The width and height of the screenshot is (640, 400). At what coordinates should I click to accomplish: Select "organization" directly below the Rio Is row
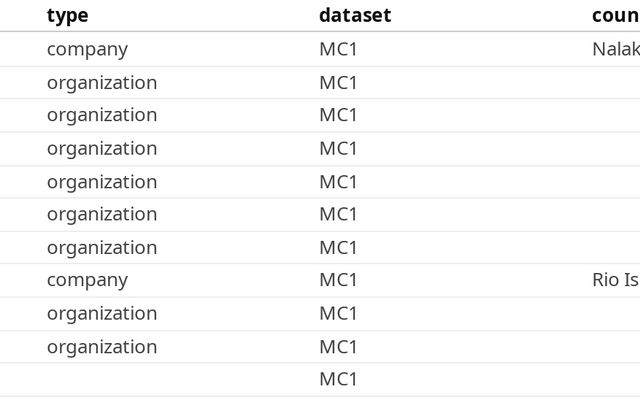(x=102, y=313)
